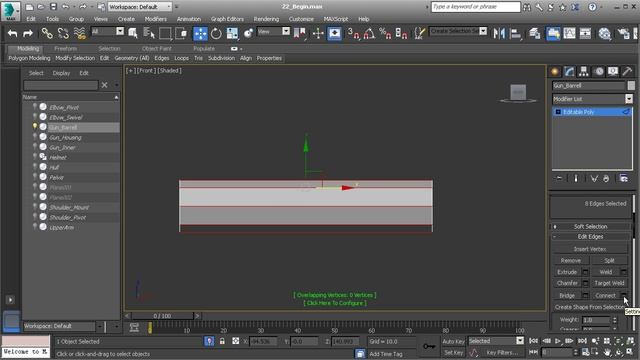Toggle visibility bulb for Helmet

click(x=35, y=157)
